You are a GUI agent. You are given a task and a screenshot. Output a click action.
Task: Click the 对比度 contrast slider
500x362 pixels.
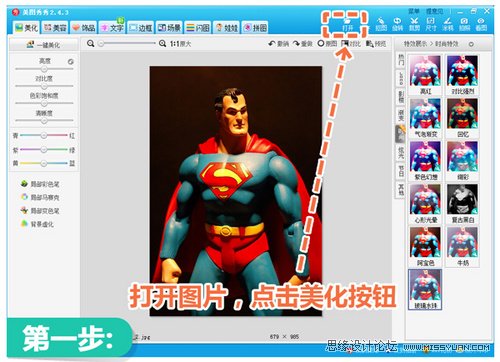click(x=44, y=86)
